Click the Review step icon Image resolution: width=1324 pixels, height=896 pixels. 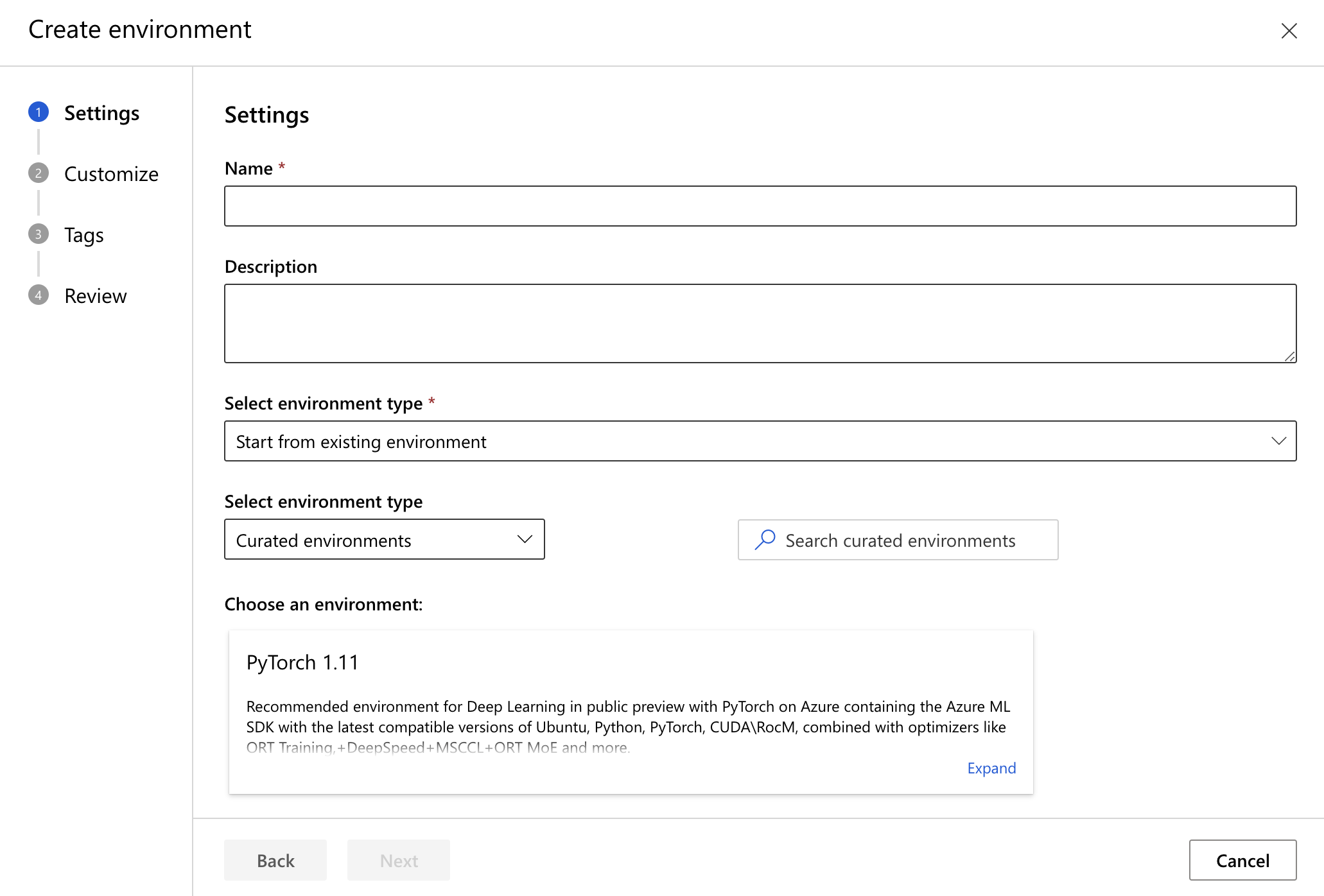click(x=39, y=294)
